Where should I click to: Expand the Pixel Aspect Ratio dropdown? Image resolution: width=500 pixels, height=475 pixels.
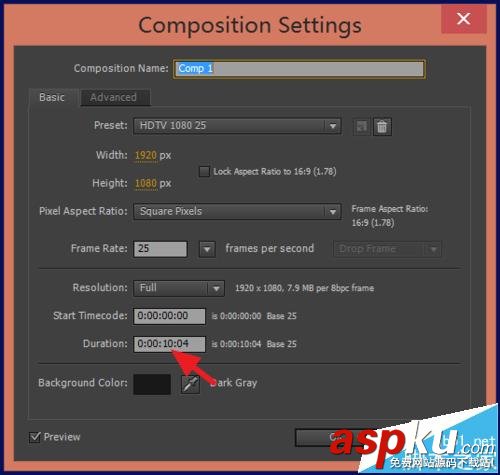[237, 212]
